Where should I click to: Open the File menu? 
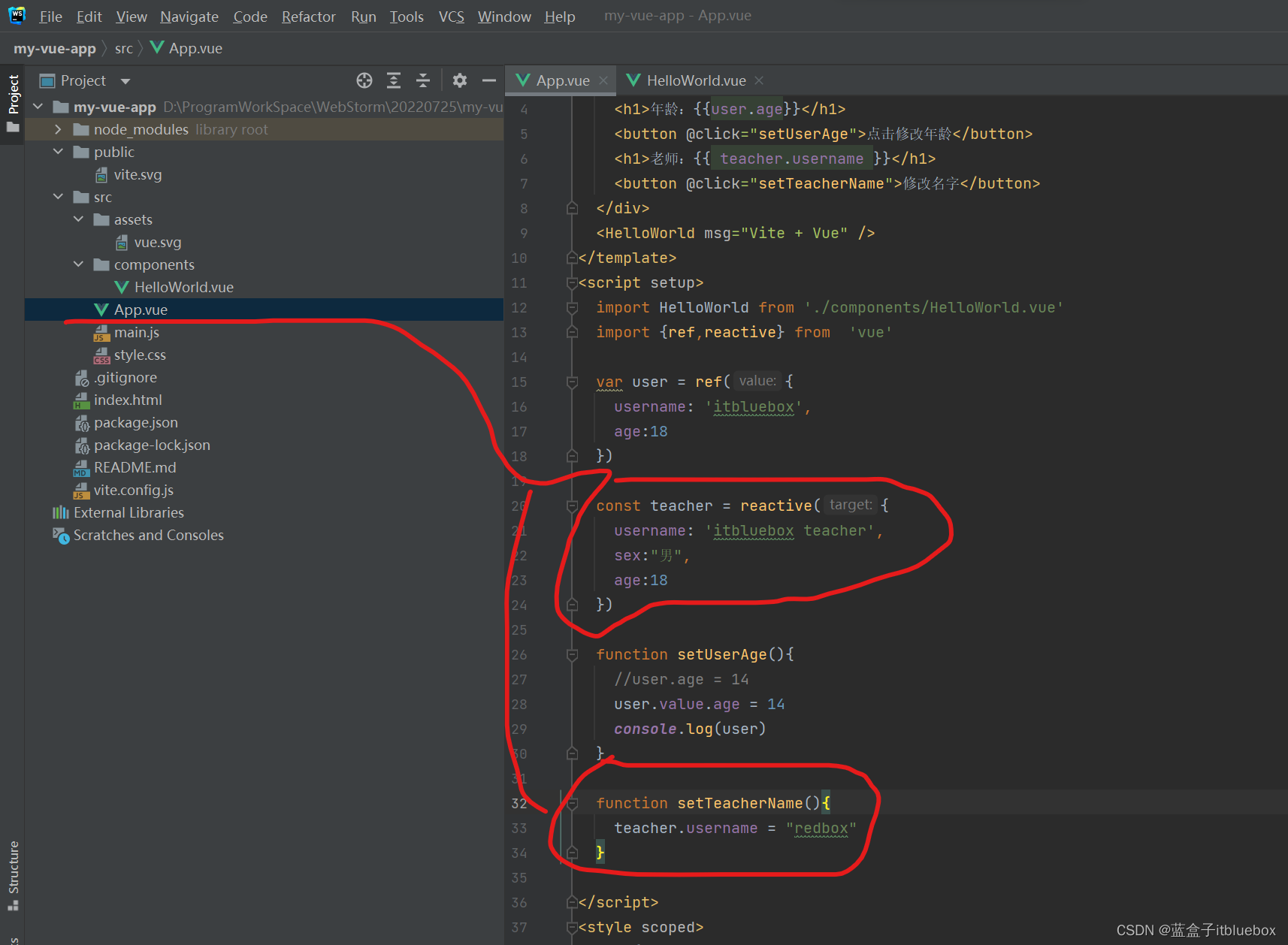point(50,17)
